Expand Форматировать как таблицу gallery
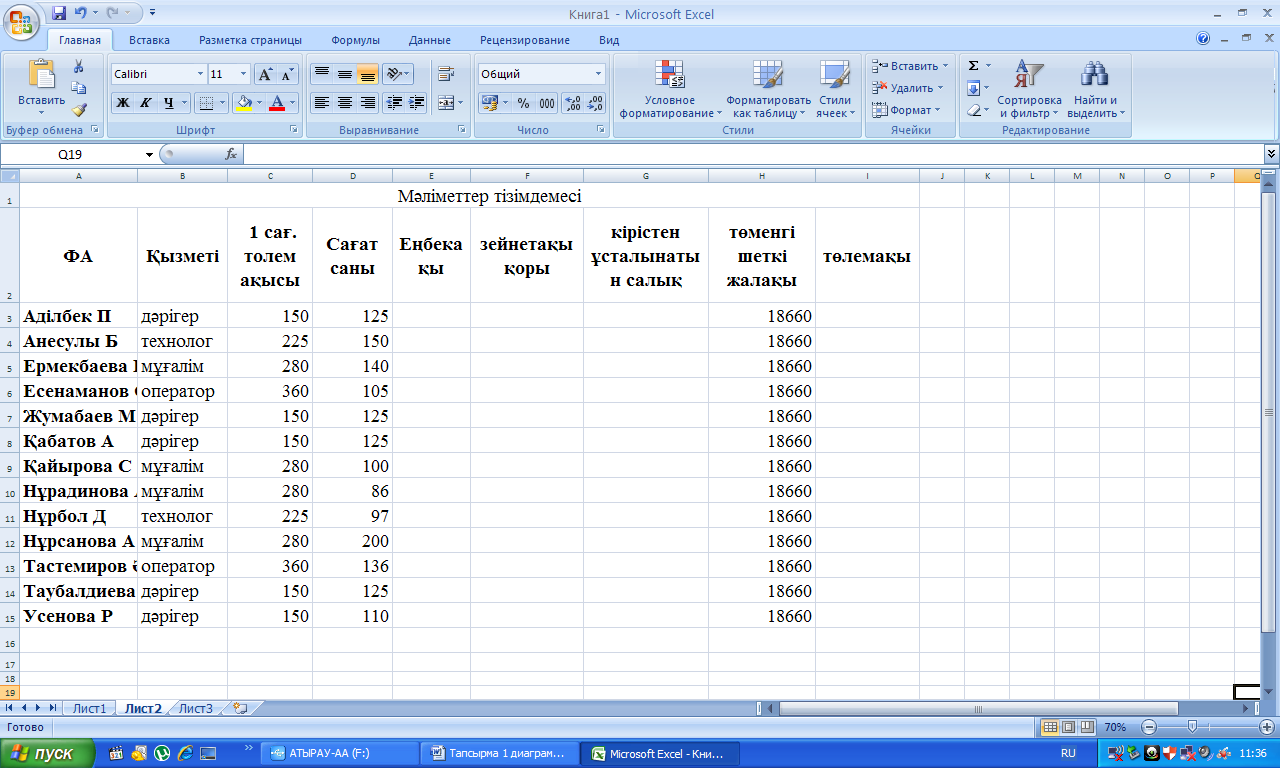 click(x=768, y=88)
